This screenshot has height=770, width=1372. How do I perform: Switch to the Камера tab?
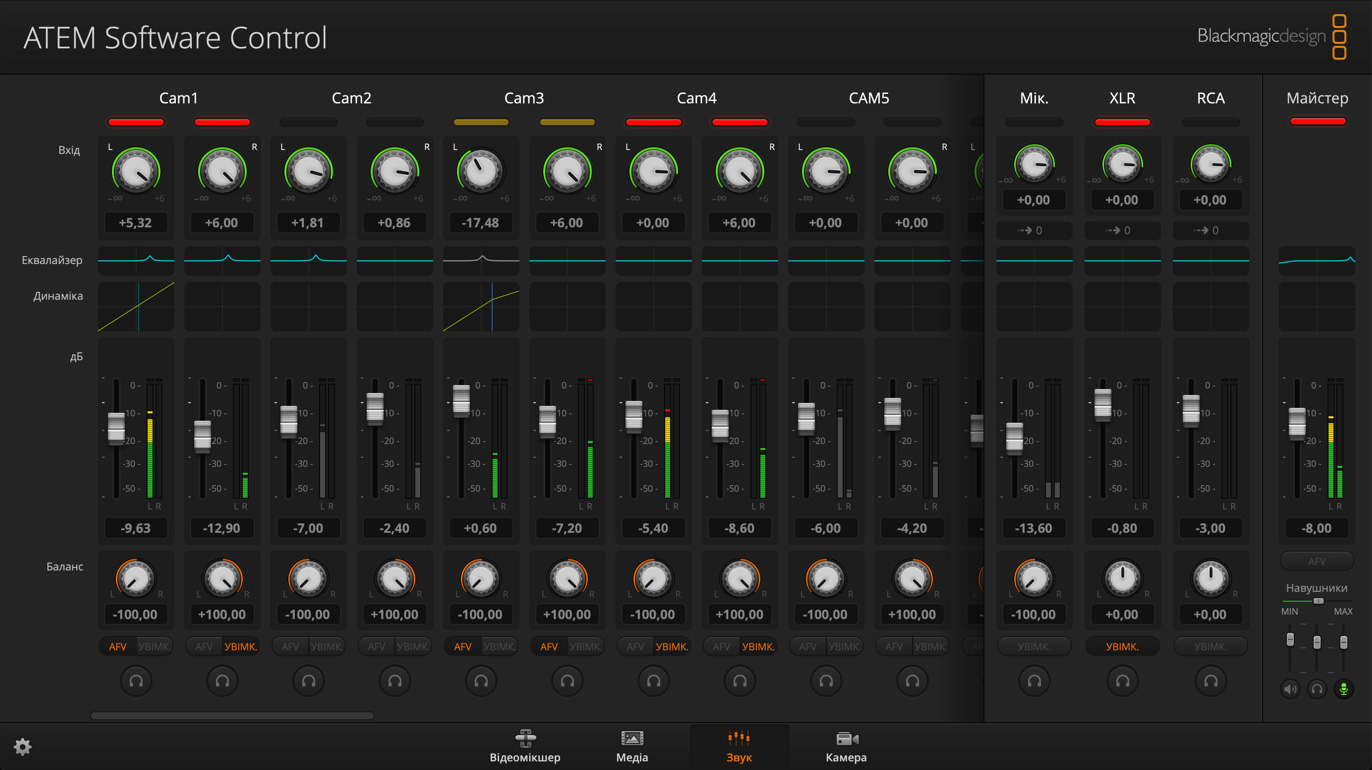pos(846,746)
